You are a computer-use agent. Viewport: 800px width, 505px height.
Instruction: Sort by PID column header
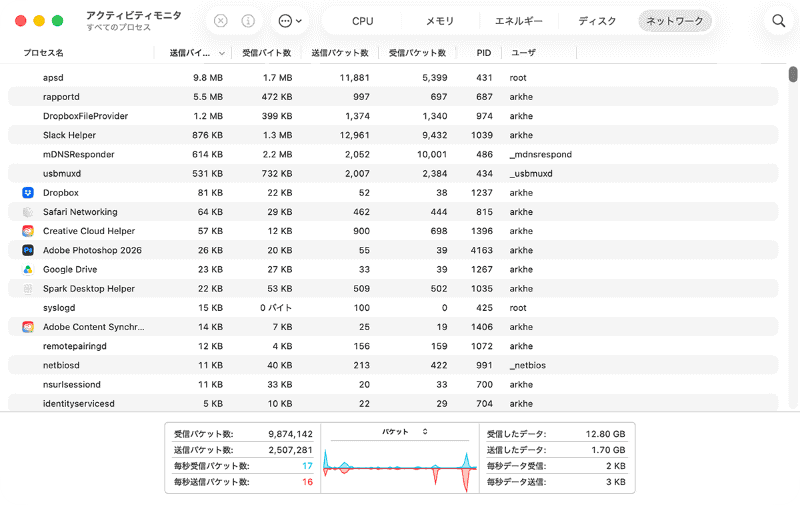484,53
